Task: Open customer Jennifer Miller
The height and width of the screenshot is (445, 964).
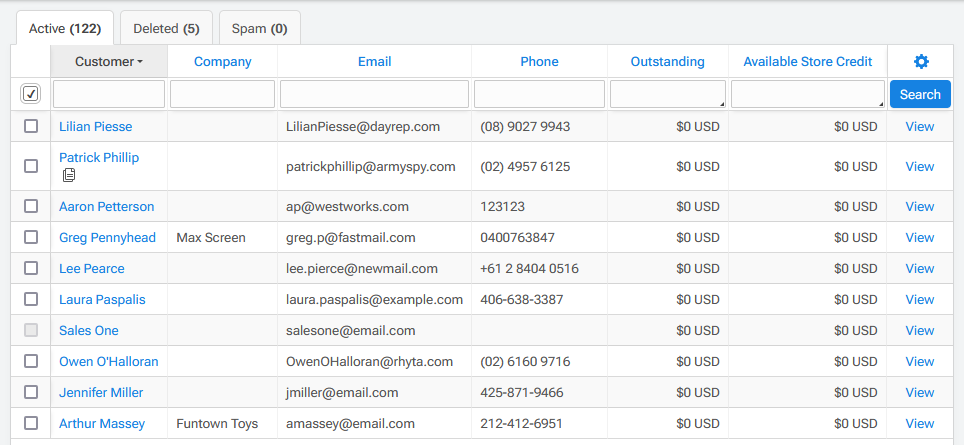Action: [101, 392]
